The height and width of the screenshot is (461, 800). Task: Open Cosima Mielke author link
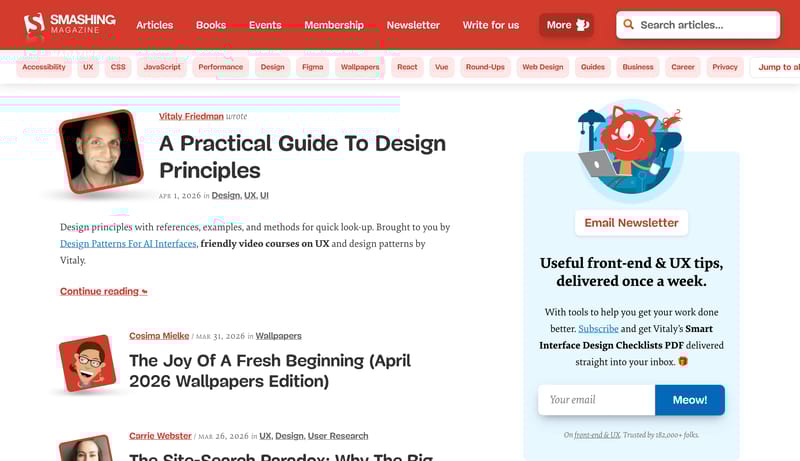click(159, 336)
